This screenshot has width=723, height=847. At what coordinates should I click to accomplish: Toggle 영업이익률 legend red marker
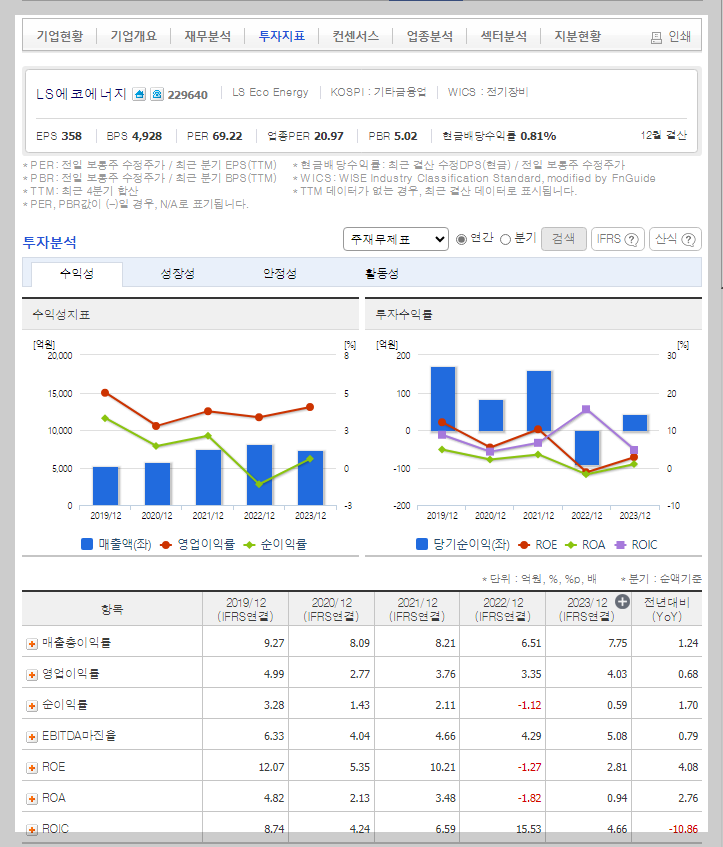click(x=166, y=545)
